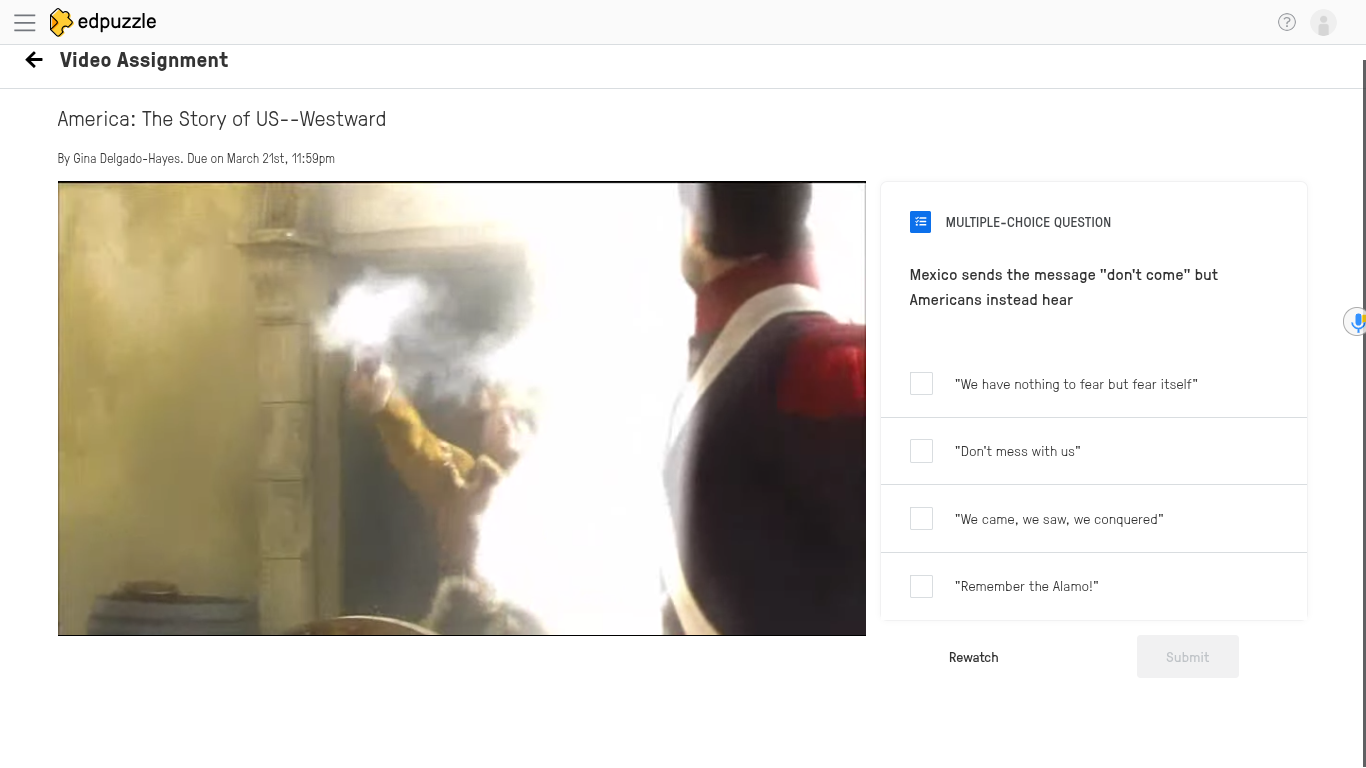
Task: Click the blue multiple-choice question icon
Action: [920, 222]
